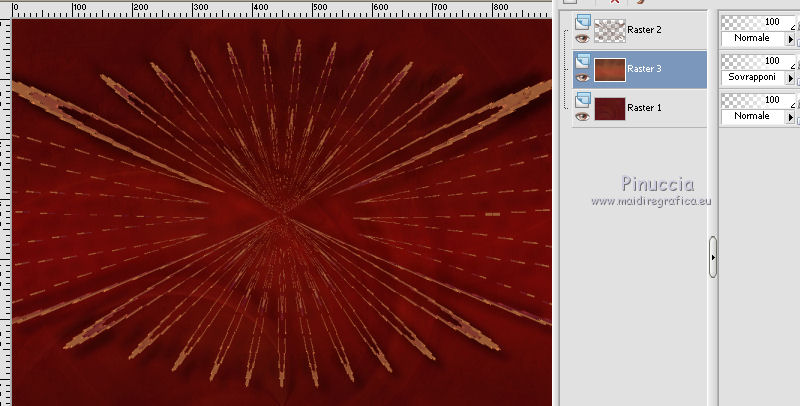Hide the Raster 1 layer
Image resolution: width=800 pixels, height=406 pixels.
click(582, 116)
